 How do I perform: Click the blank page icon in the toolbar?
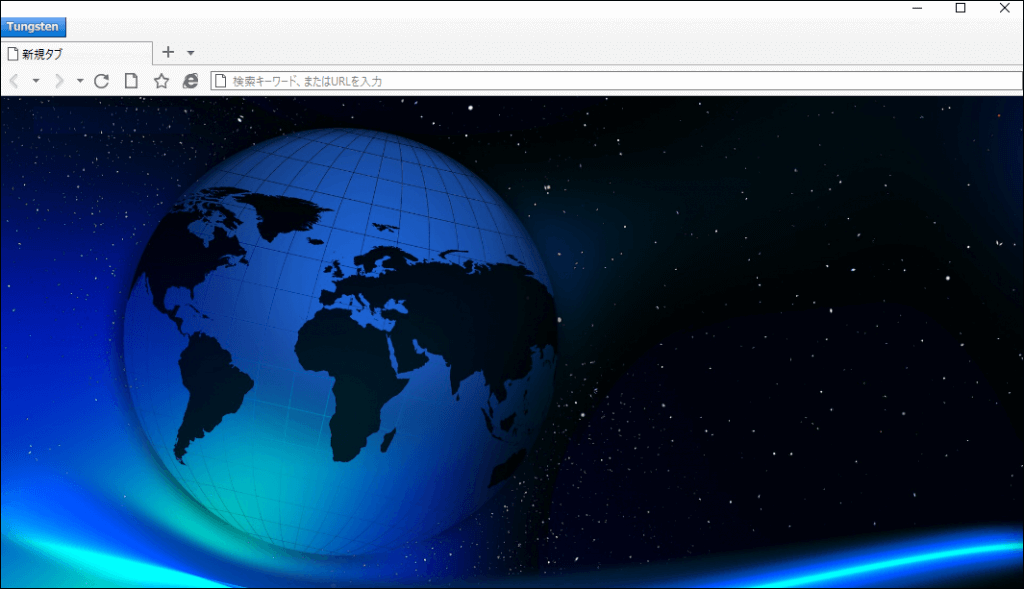pos(131,81)
